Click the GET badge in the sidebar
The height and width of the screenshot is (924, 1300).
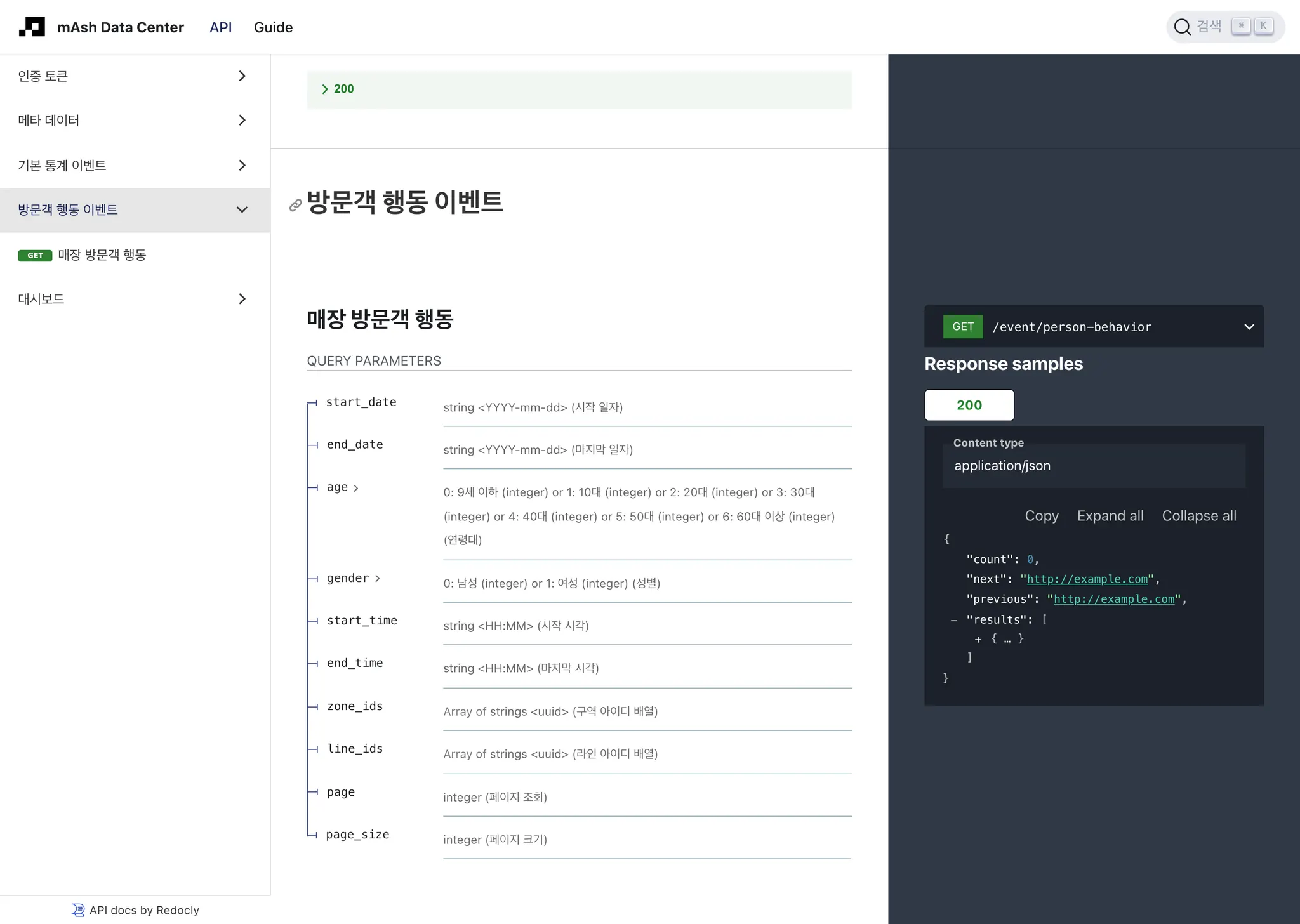pos(35,255)
